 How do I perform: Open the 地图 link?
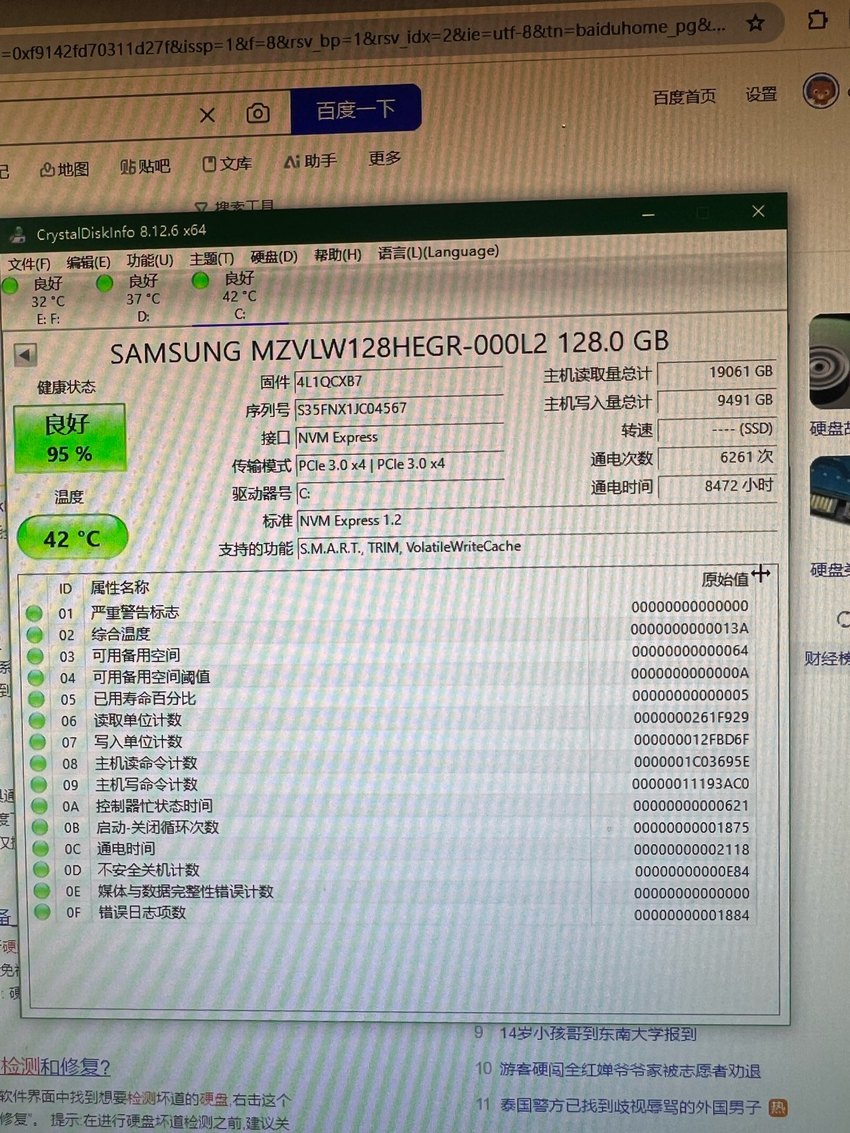coord(65,169)
